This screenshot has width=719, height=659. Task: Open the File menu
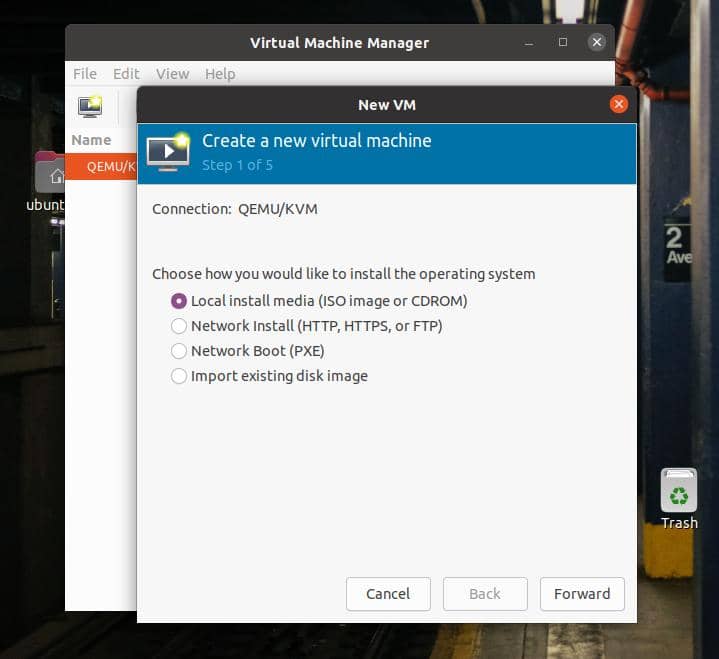pyautogui.click(x=85, y=74)
